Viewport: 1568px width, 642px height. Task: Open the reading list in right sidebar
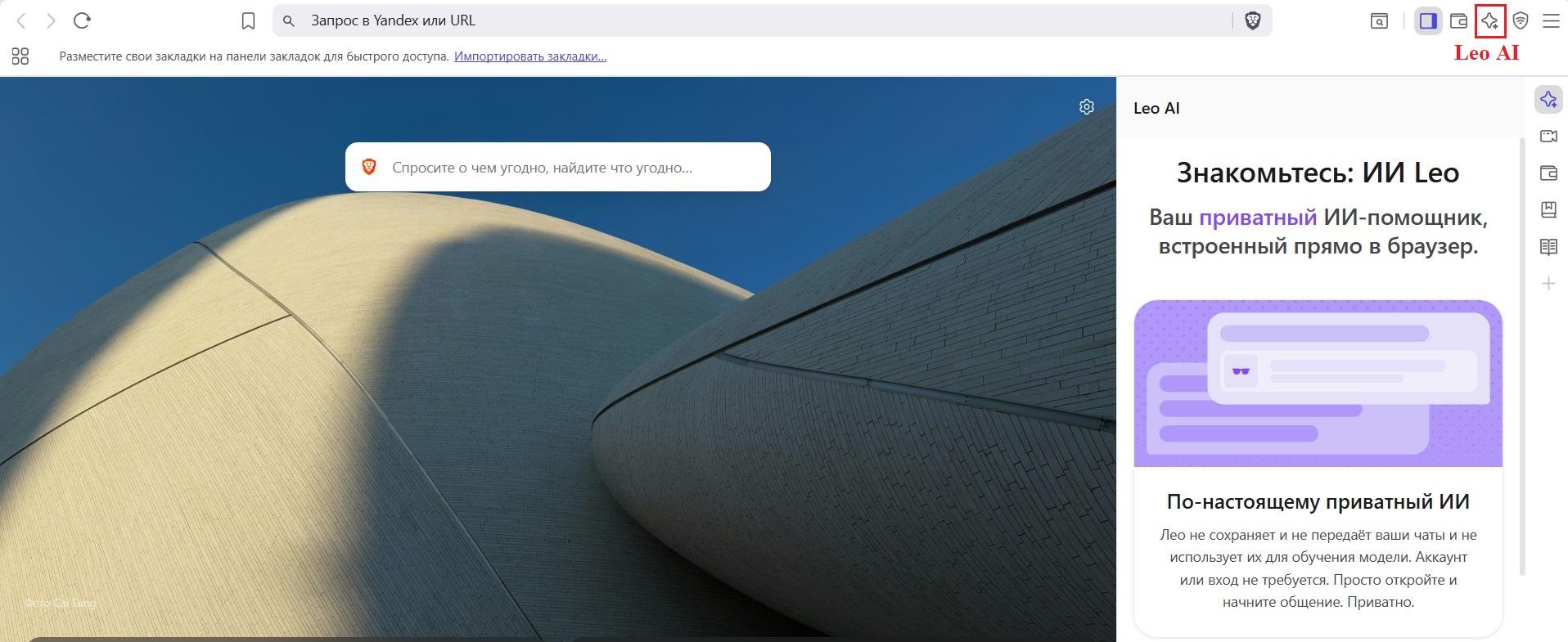[x=1548, y=247]
